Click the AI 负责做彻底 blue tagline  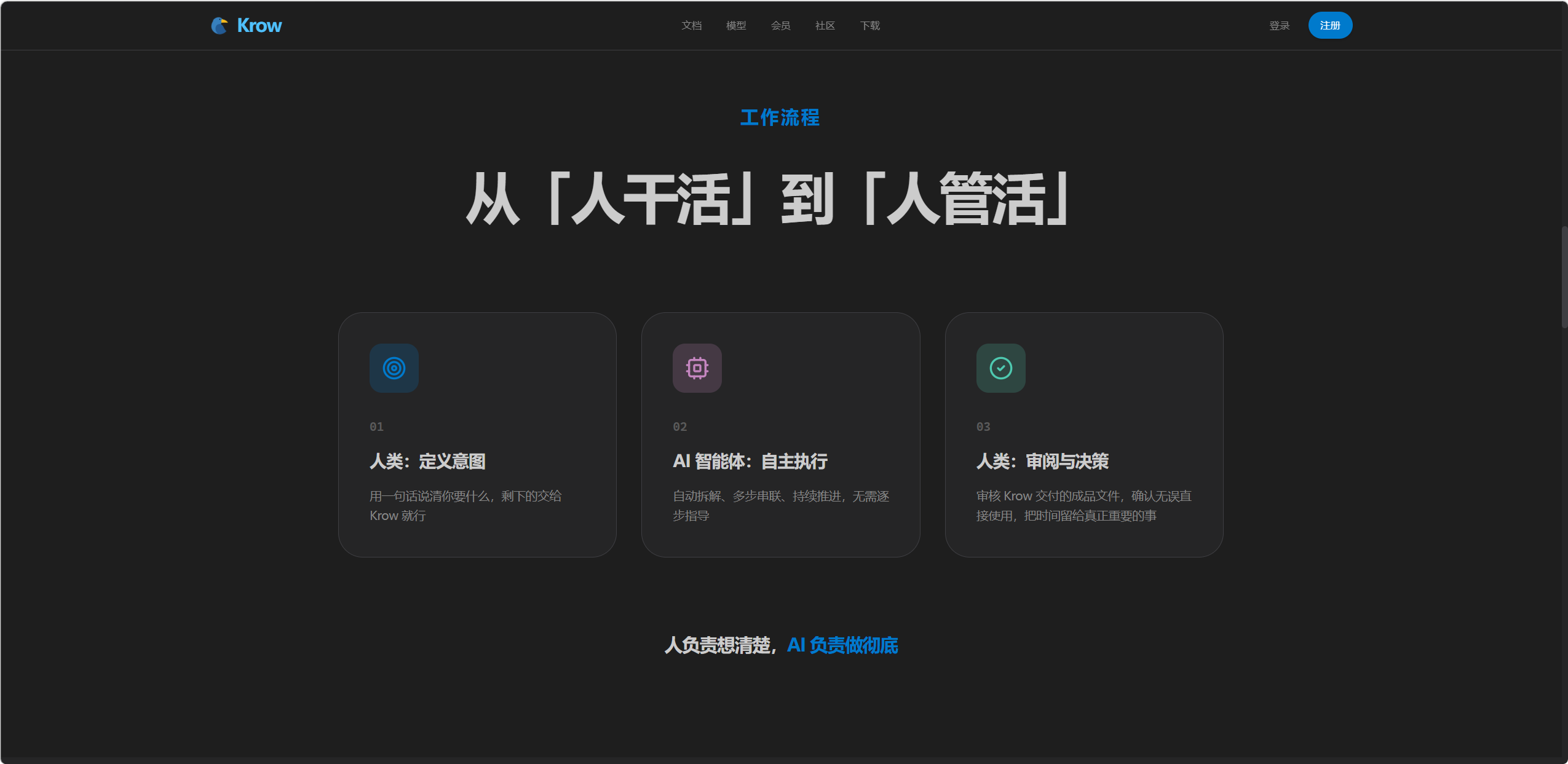(x=842, y=645)
